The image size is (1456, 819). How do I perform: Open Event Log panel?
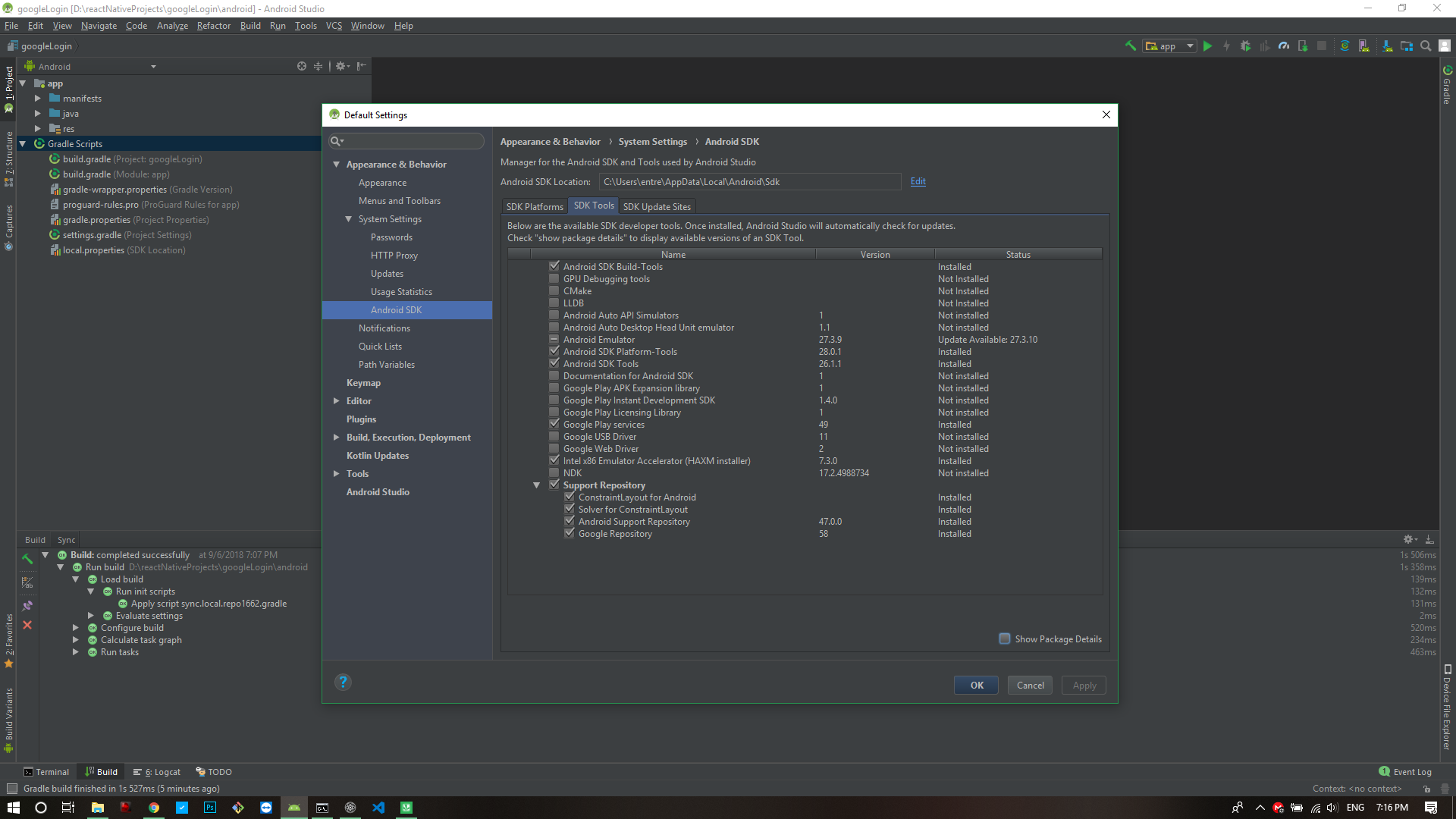1405,771
